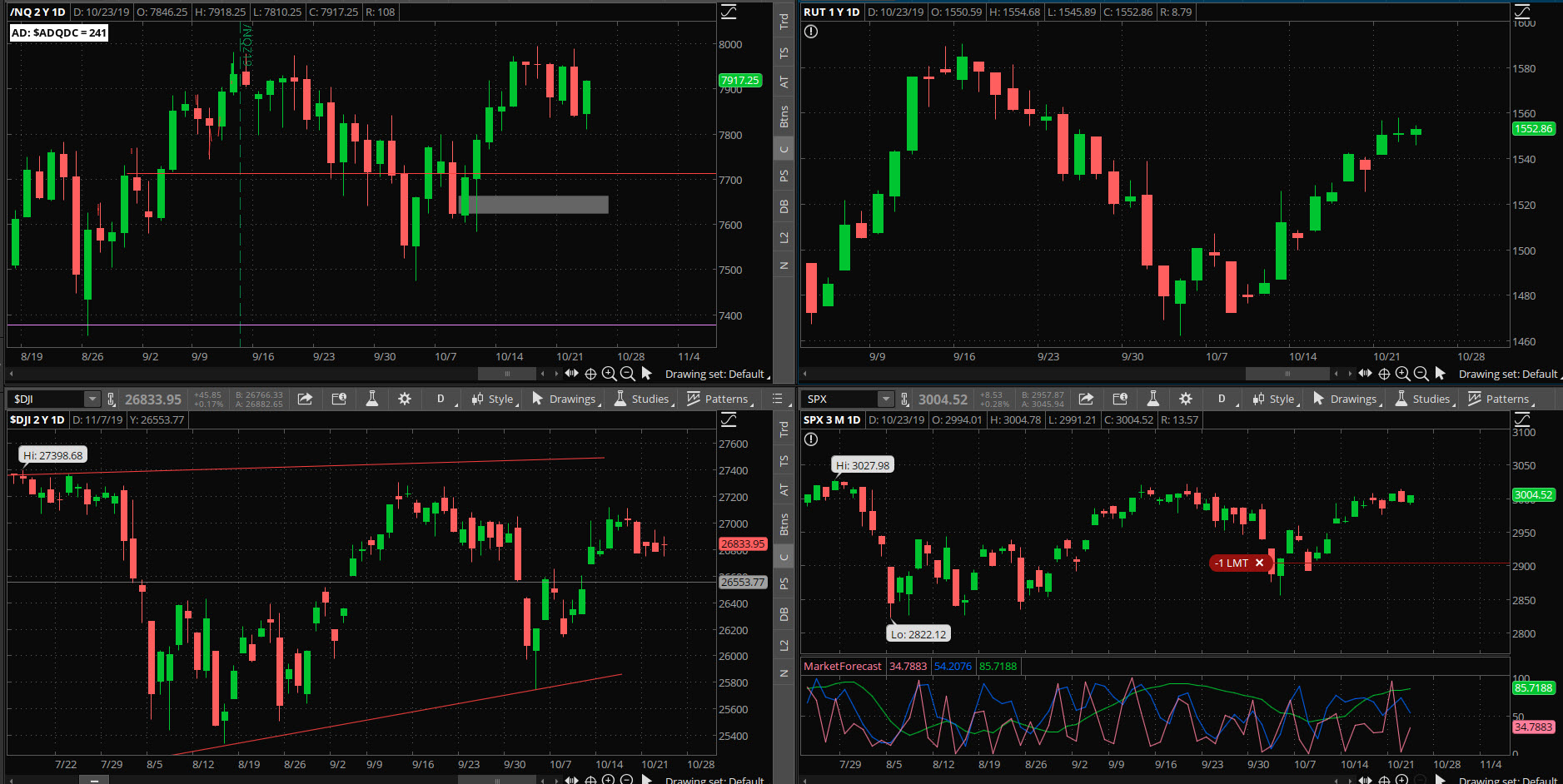Open Drawing set: Default under RUT chart
1563x784 pixels.
point(1510,374)
